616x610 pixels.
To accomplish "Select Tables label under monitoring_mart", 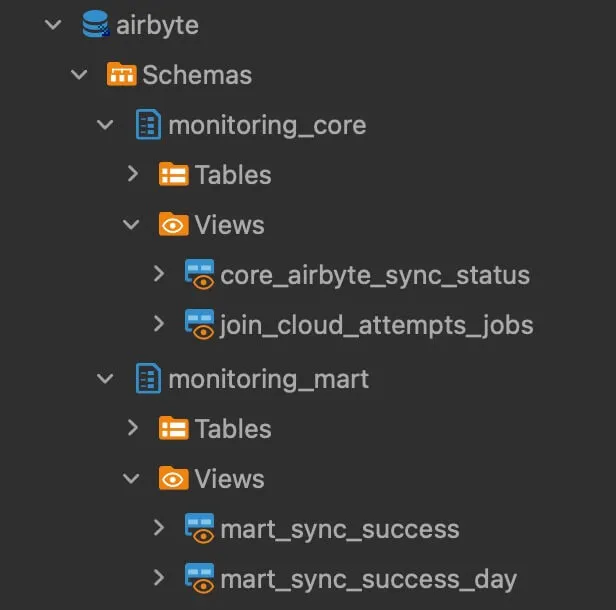I will (233, 429).
